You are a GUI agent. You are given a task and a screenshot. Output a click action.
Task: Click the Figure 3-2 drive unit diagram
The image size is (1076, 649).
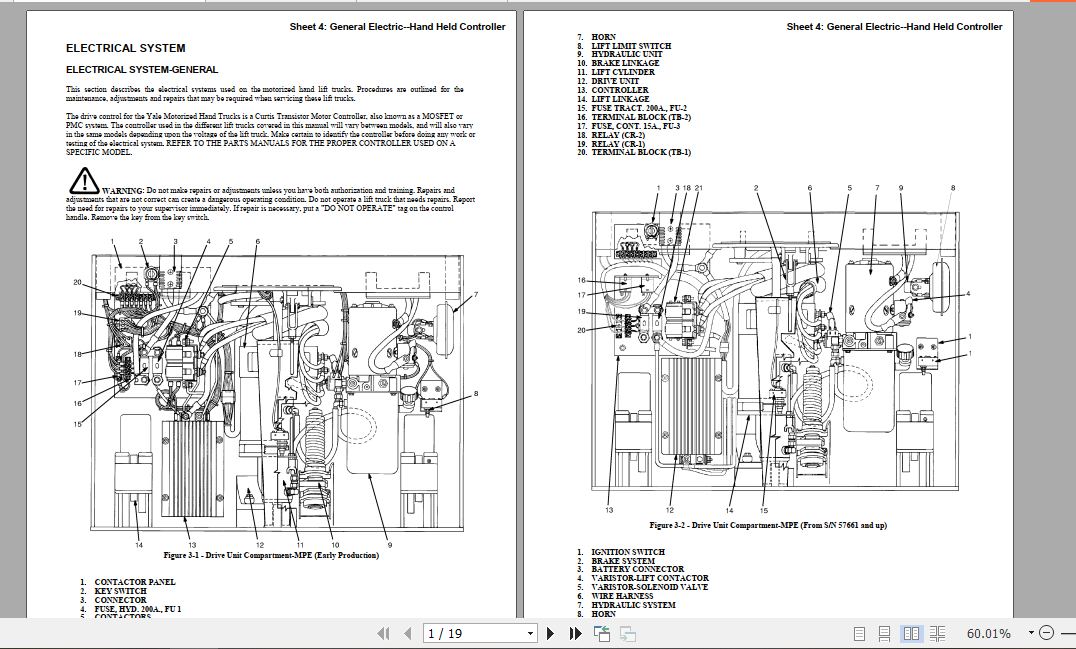(775, 350)
